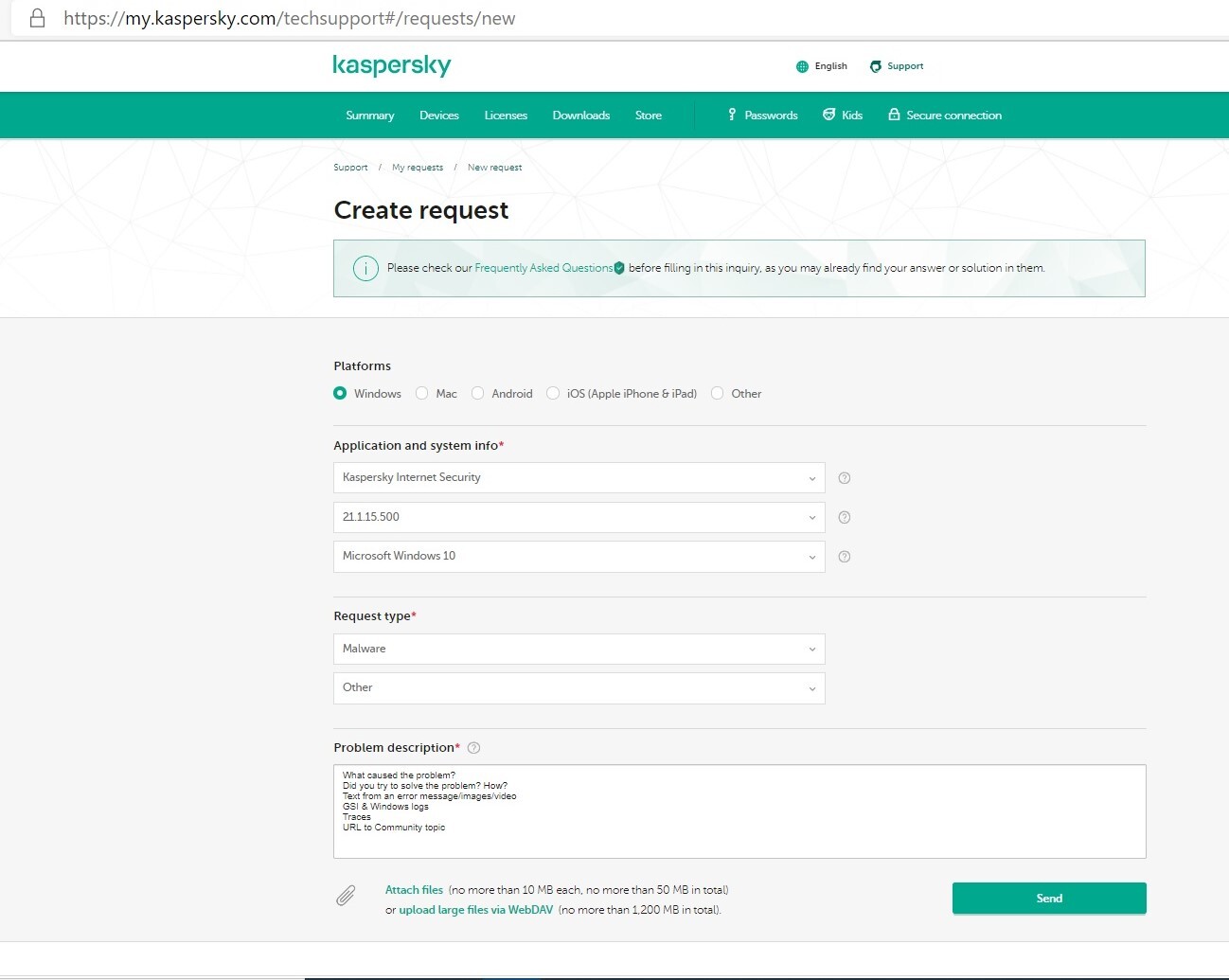Select the Mac platform radio button

click(422, 393)
